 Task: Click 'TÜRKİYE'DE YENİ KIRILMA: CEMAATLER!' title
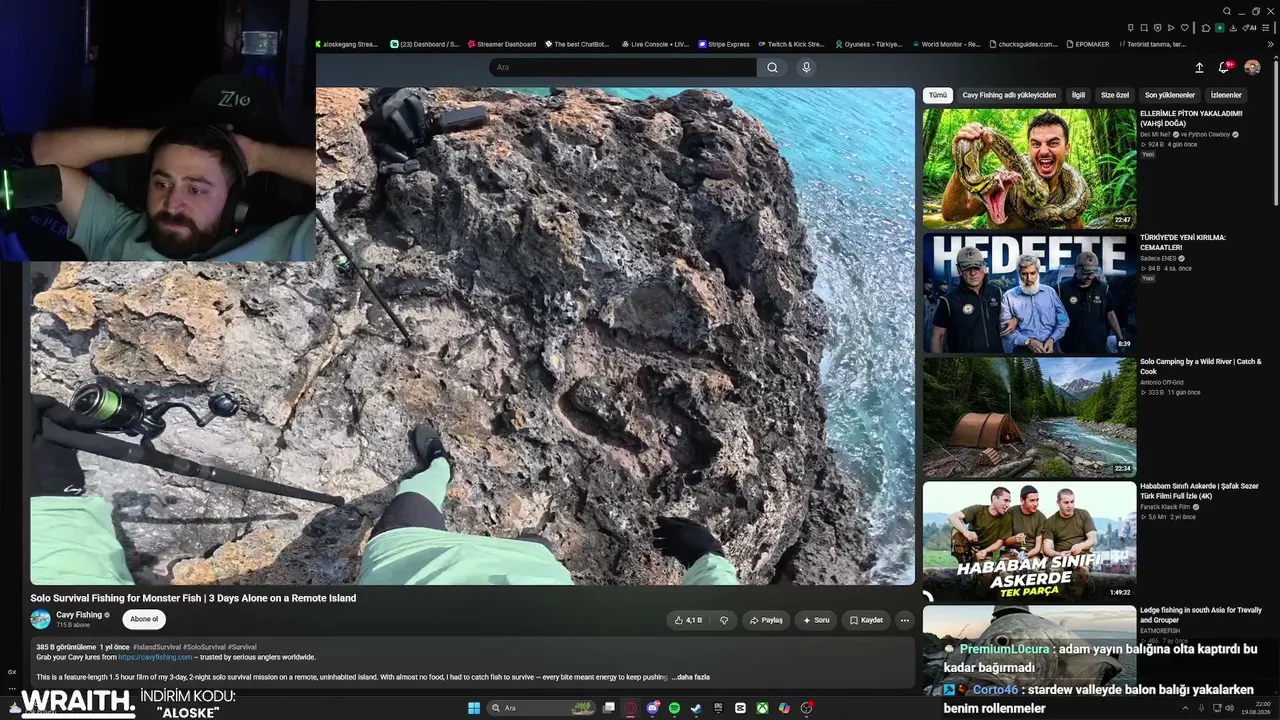pos(1183,242)
